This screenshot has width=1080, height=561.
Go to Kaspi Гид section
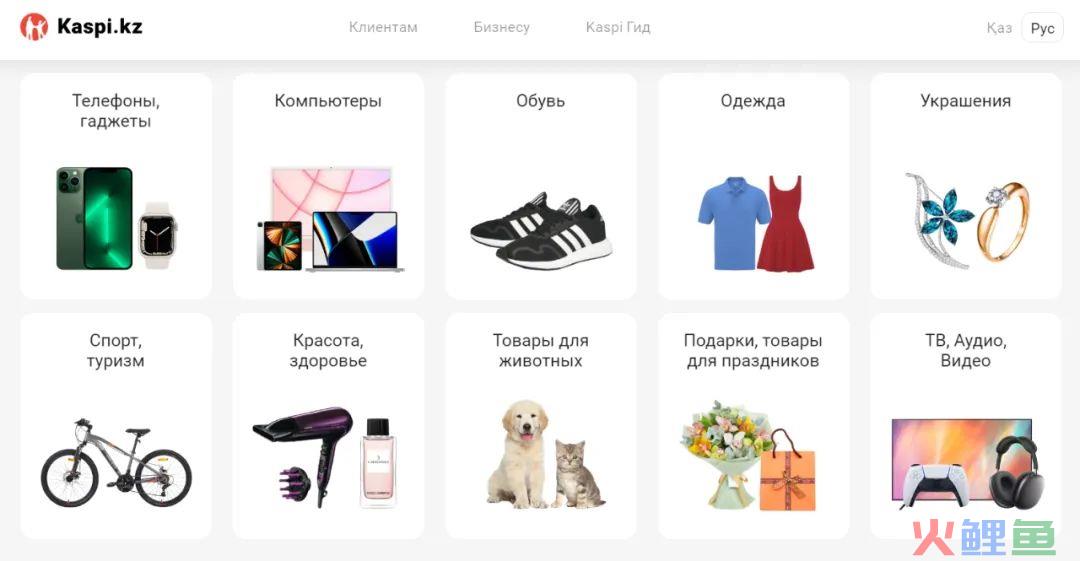(618, 28)
